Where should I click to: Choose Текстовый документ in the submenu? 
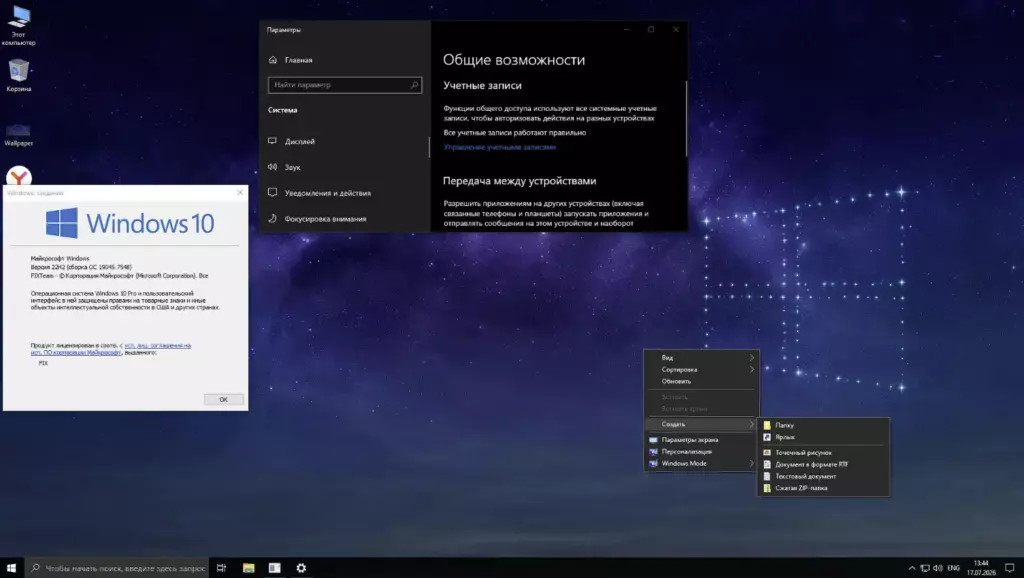[824, 476]
